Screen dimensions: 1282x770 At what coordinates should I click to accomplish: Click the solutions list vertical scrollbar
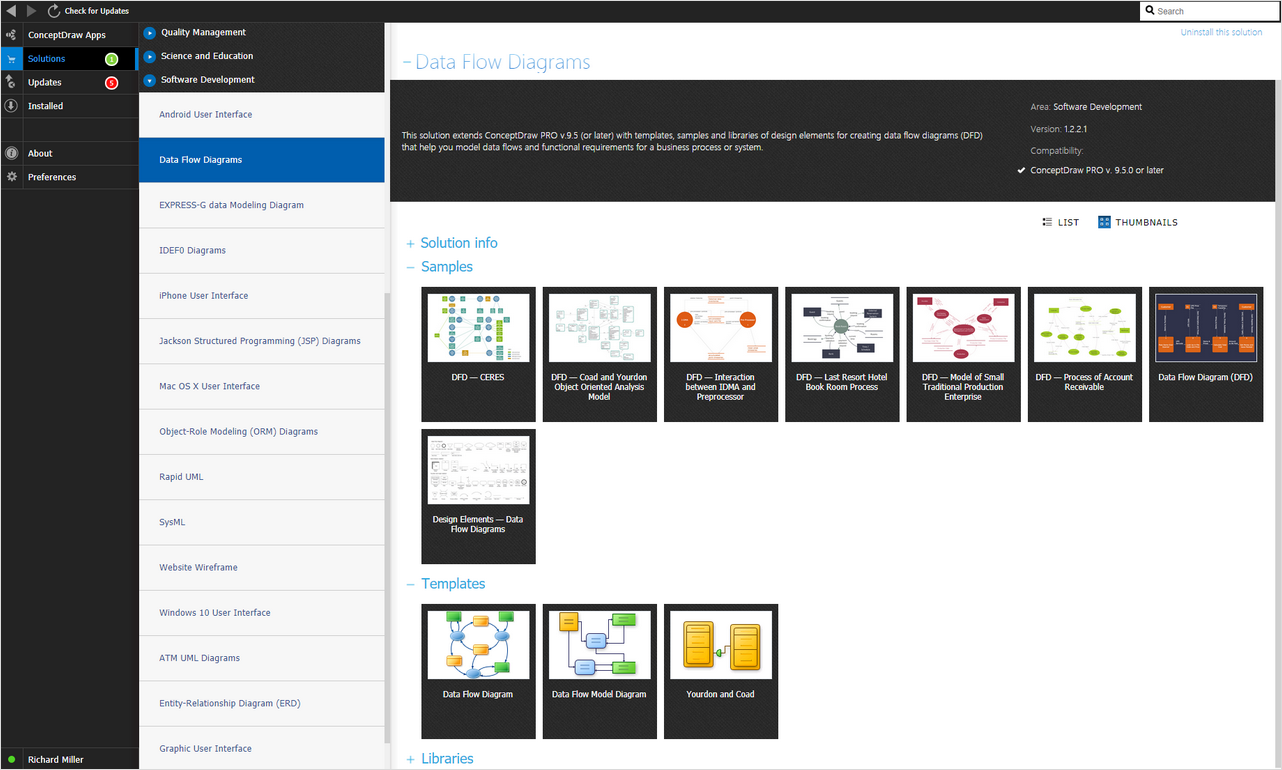(387, 517)
